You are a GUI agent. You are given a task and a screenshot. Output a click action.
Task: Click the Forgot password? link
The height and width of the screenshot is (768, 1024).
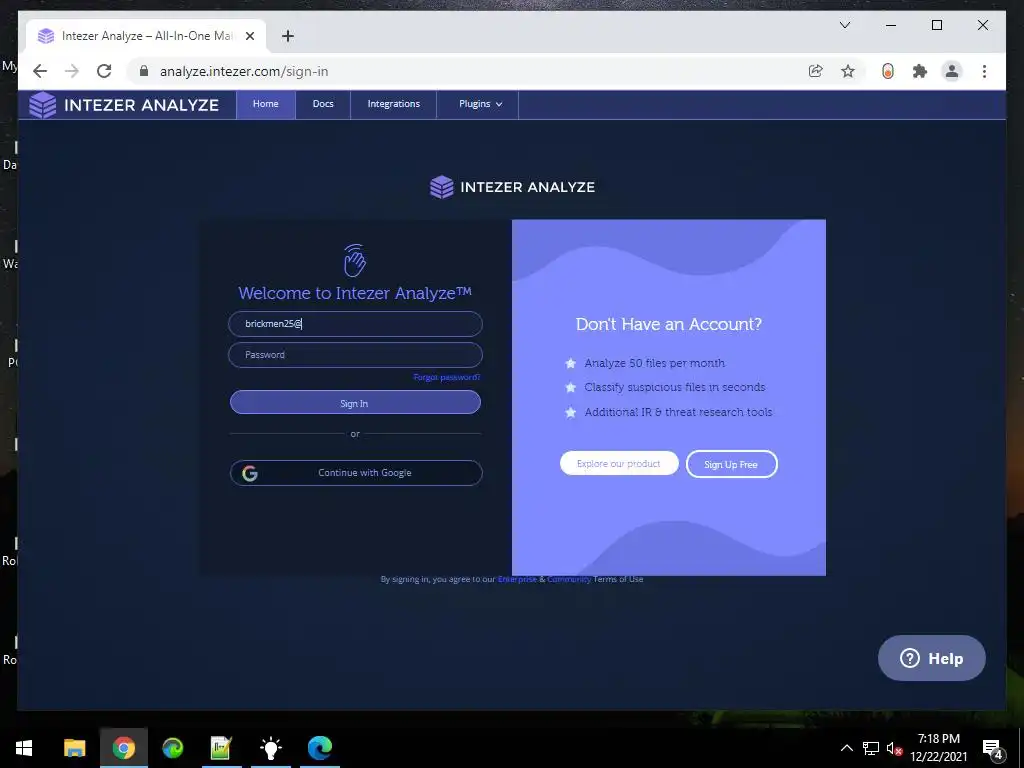(447, 377)
